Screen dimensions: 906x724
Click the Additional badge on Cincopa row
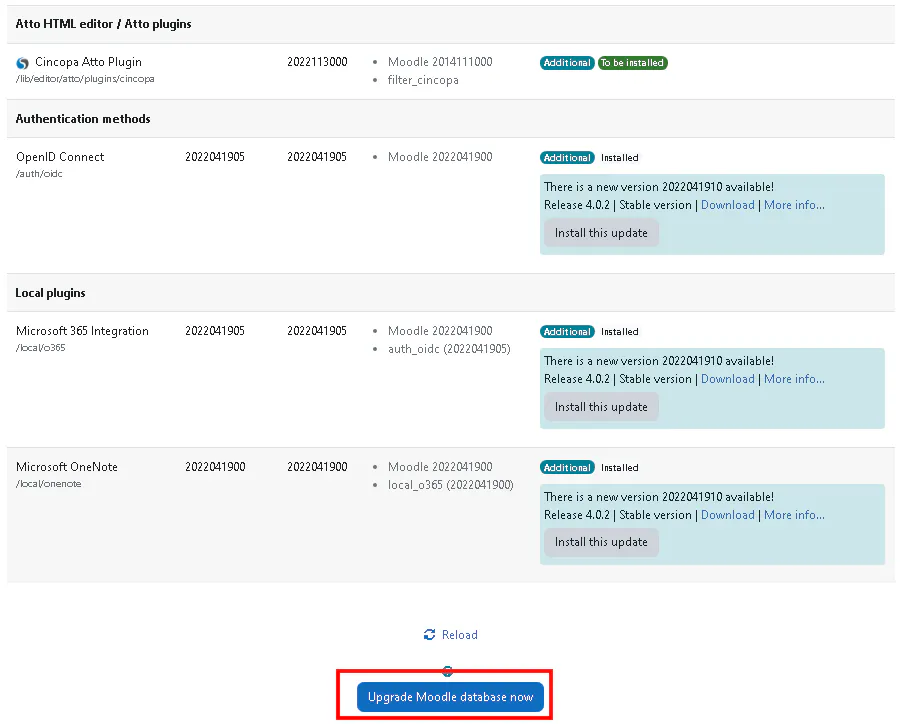567,63
